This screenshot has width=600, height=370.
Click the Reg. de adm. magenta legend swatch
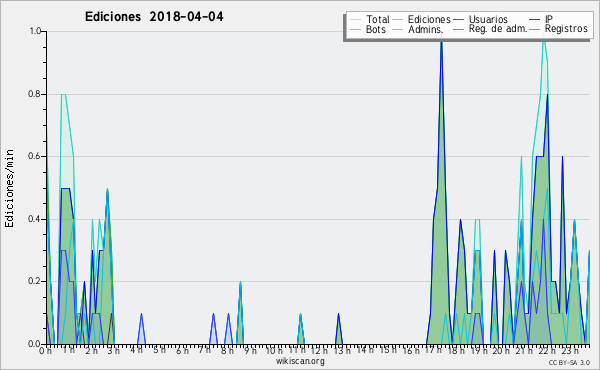click(x=458, y=29)
